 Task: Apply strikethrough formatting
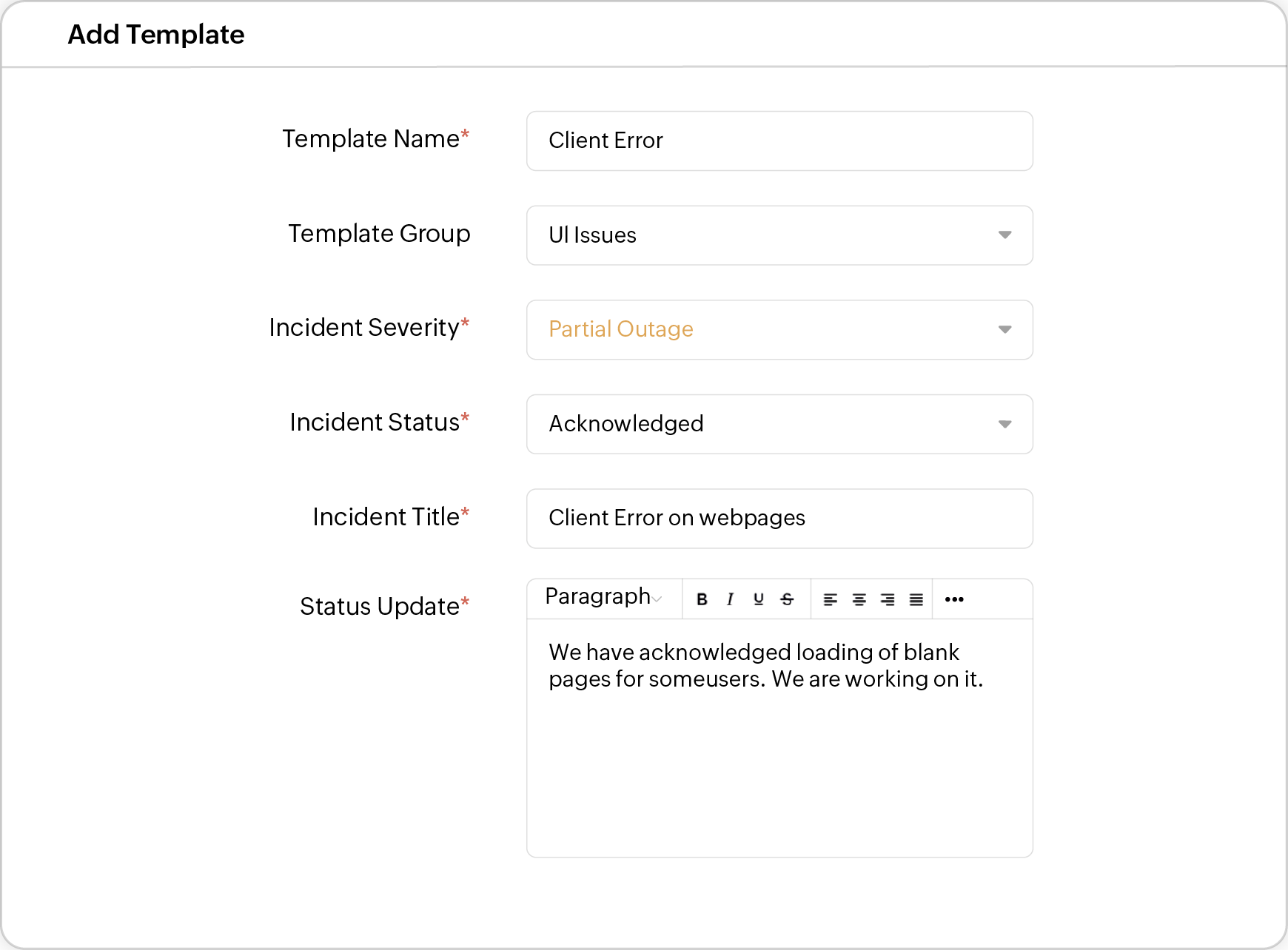pyautogui.click(x=787, y=599)
